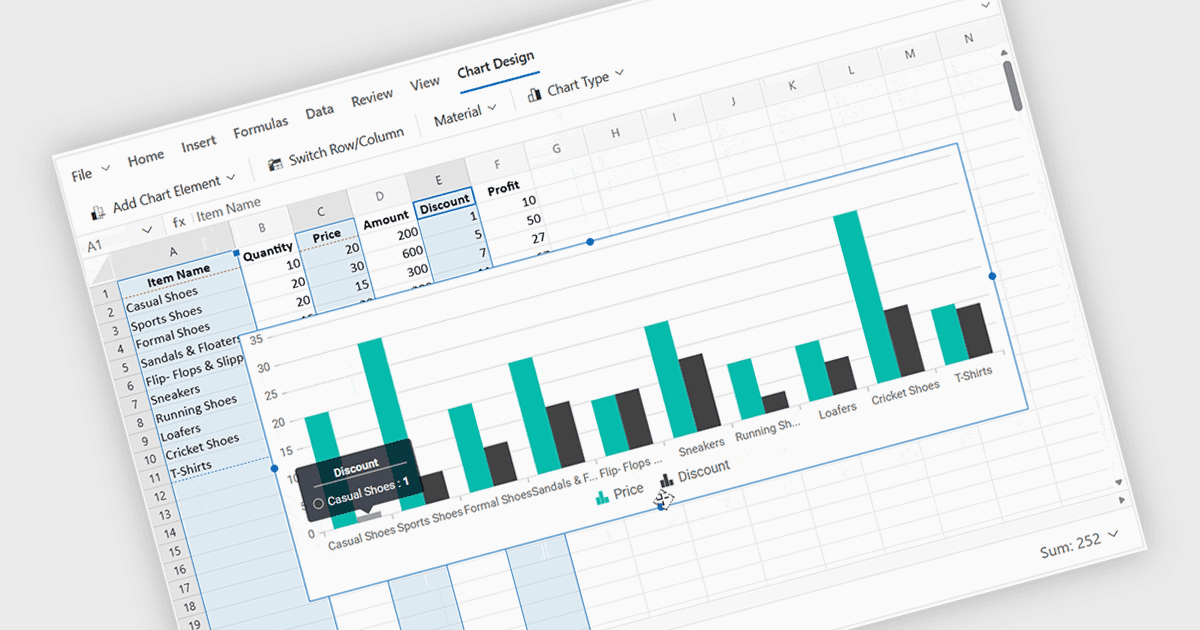Open the Chart Type dropdown
Viewport: 1200px width, 630px height.
click(618, 73)
